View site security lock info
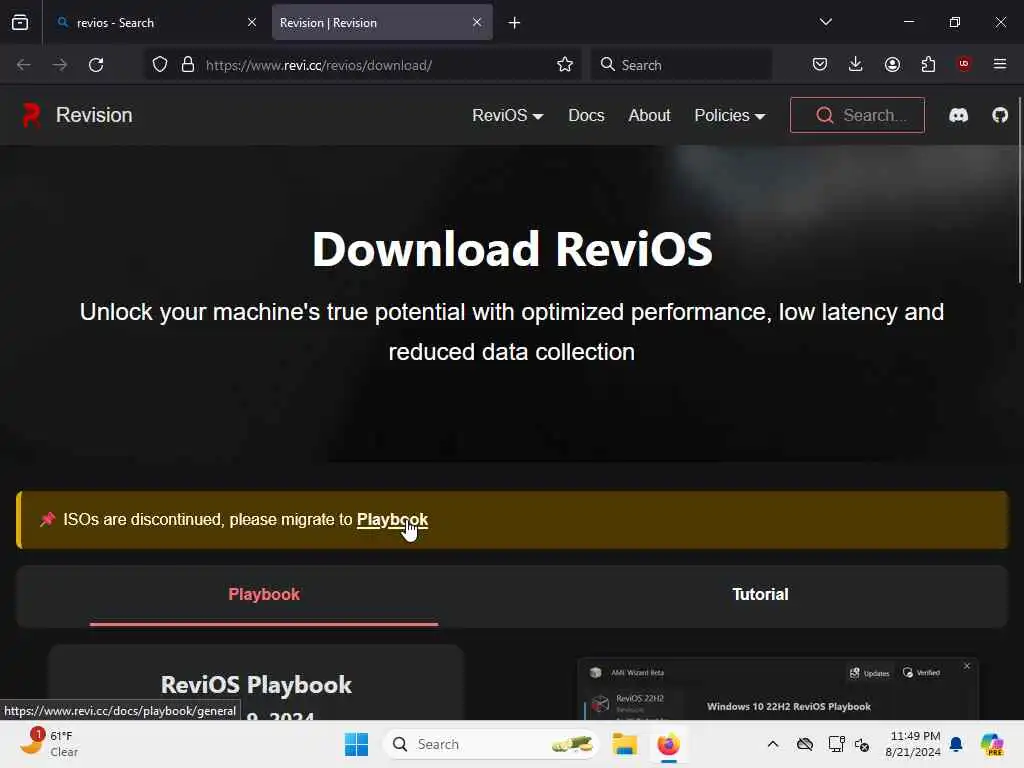This screenshot has width=1024, height=768. 188,65
